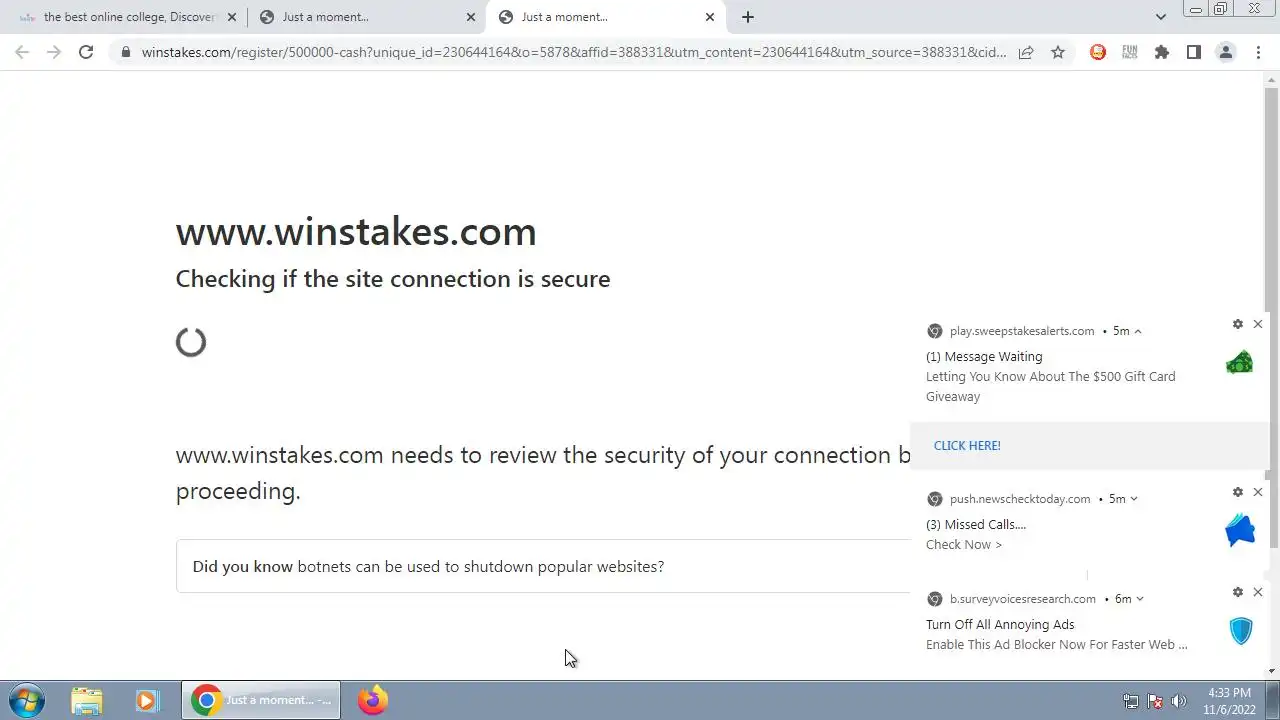This screenshot has width=1280, height=720.
Task: Open the red round extension icon
Action: [1098, 52]
